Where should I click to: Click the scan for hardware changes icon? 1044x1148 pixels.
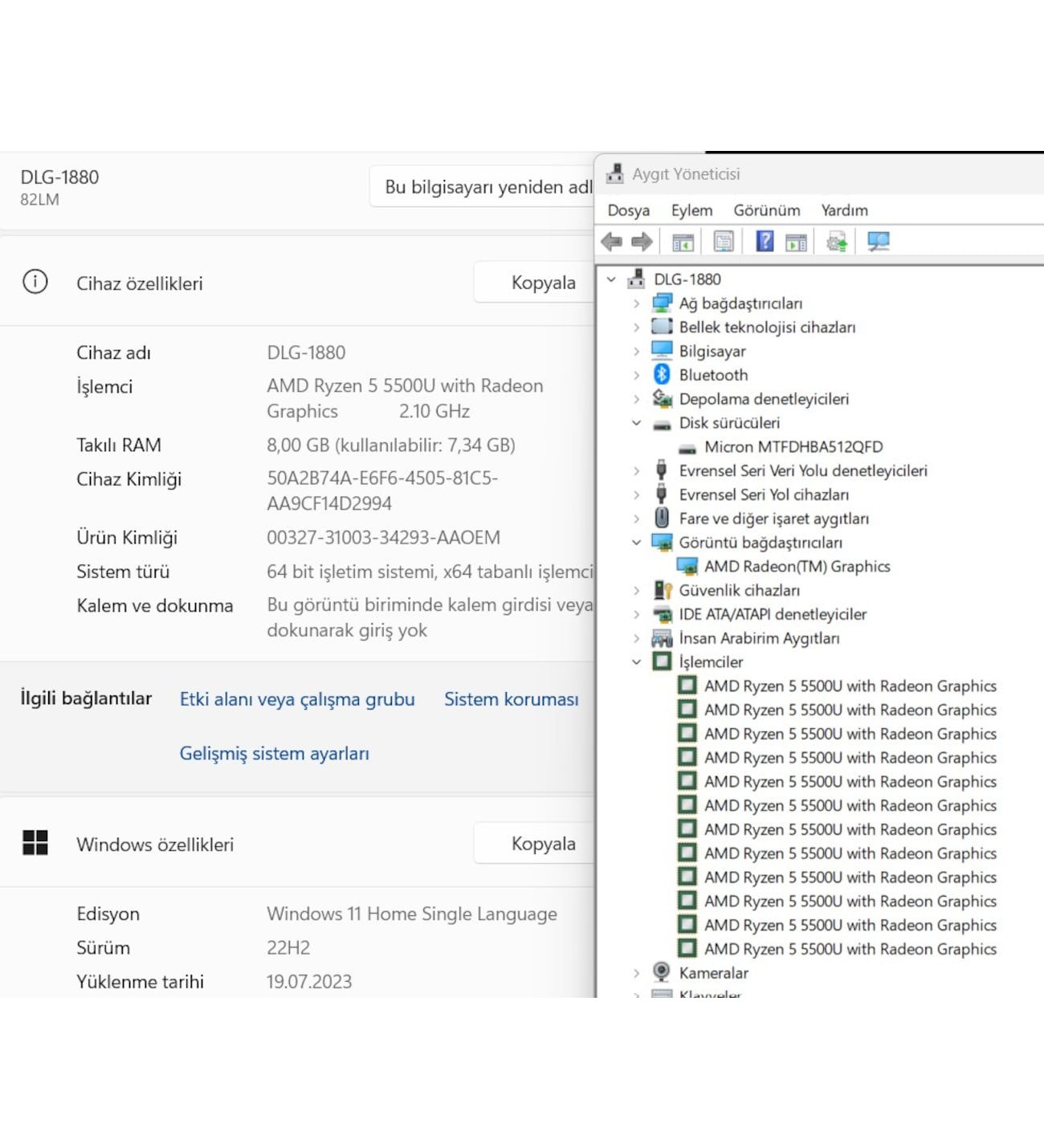(x=878, y=242)
